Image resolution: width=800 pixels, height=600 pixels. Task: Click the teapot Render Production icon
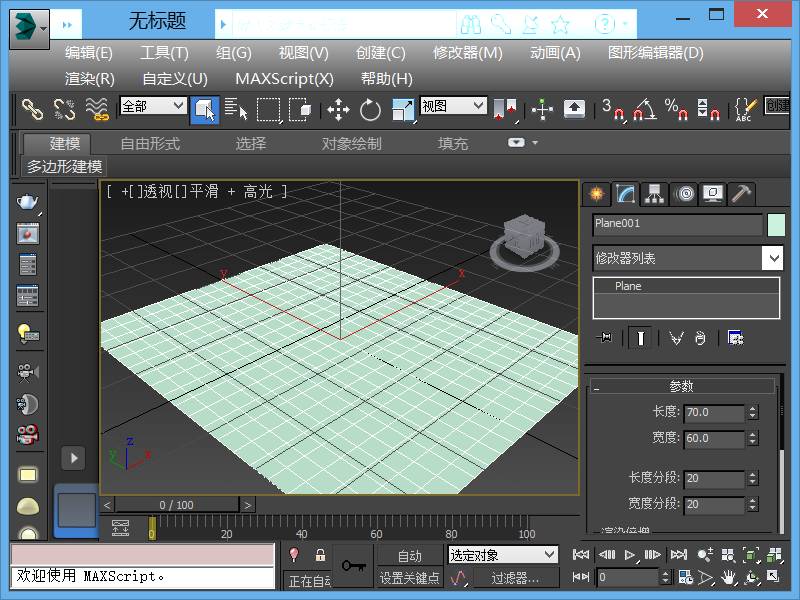pos(28,202)
